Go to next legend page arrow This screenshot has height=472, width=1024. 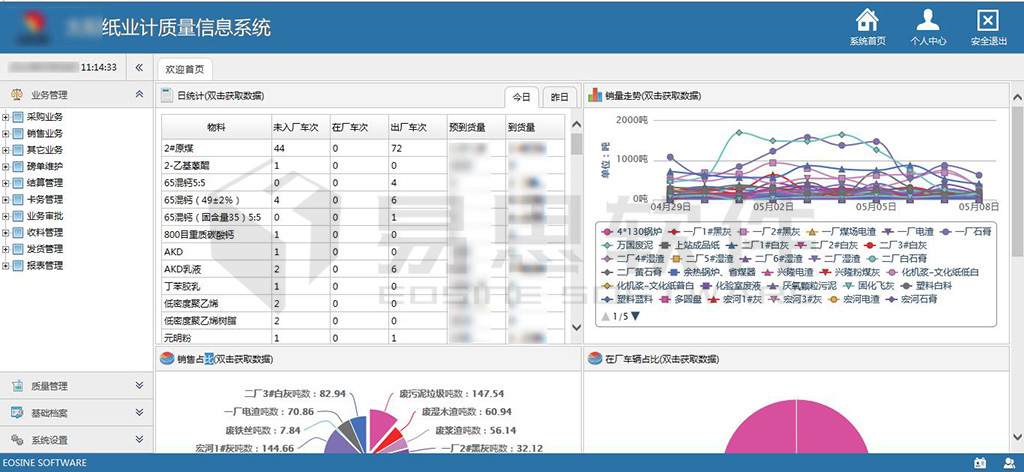click(635, 317)
